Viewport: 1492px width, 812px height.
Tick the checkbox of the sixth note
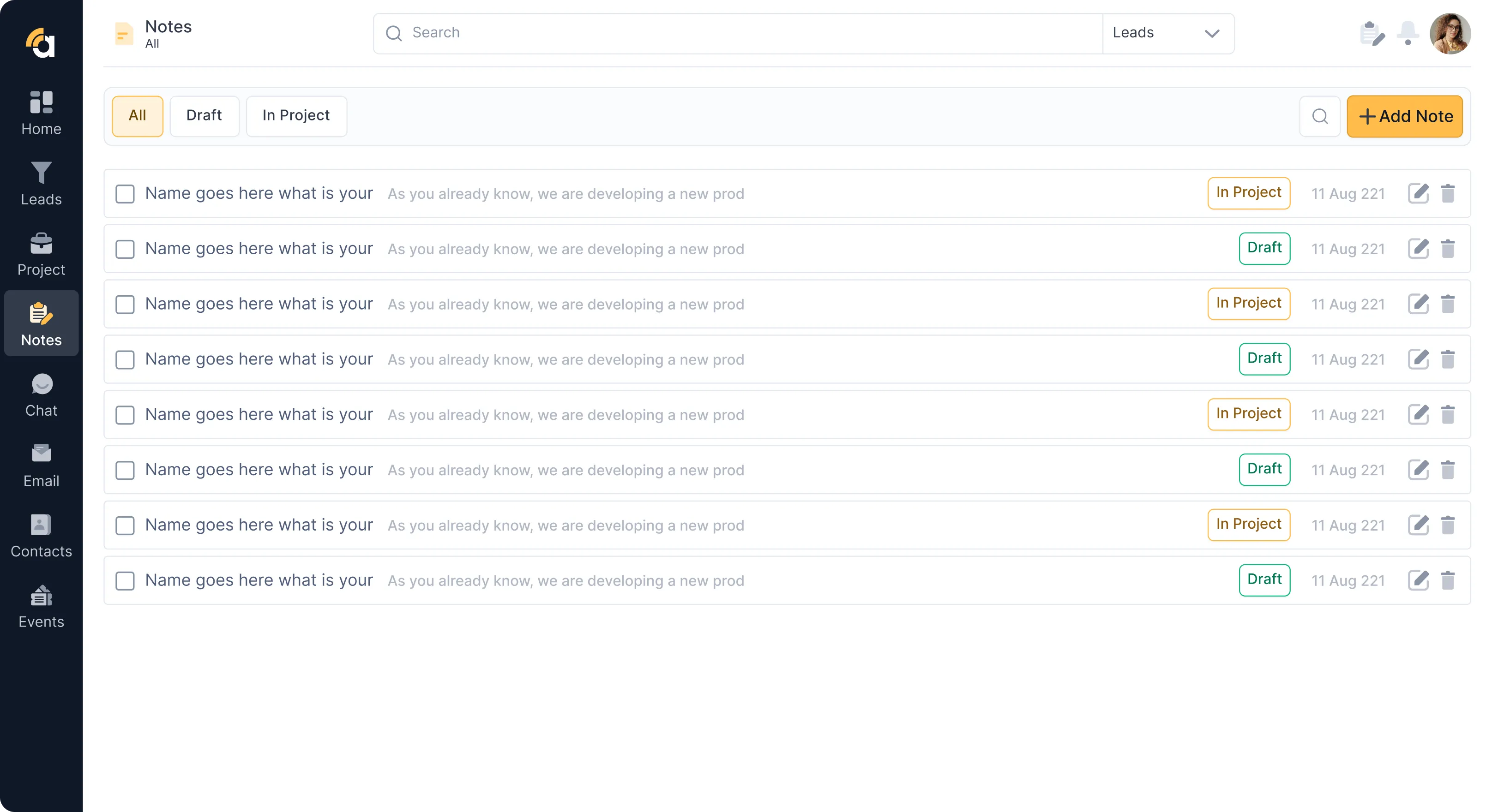(125, 471)
